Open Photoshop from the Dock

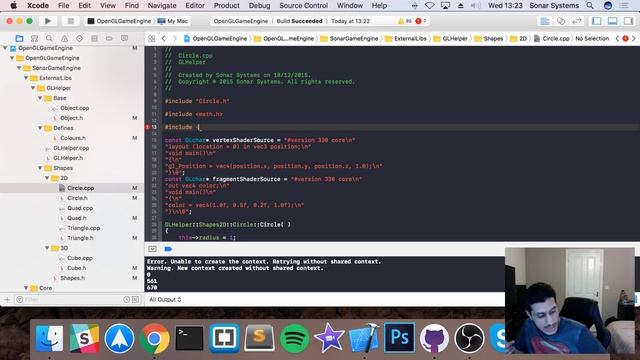pyautogui.click(x=399, y=338)
